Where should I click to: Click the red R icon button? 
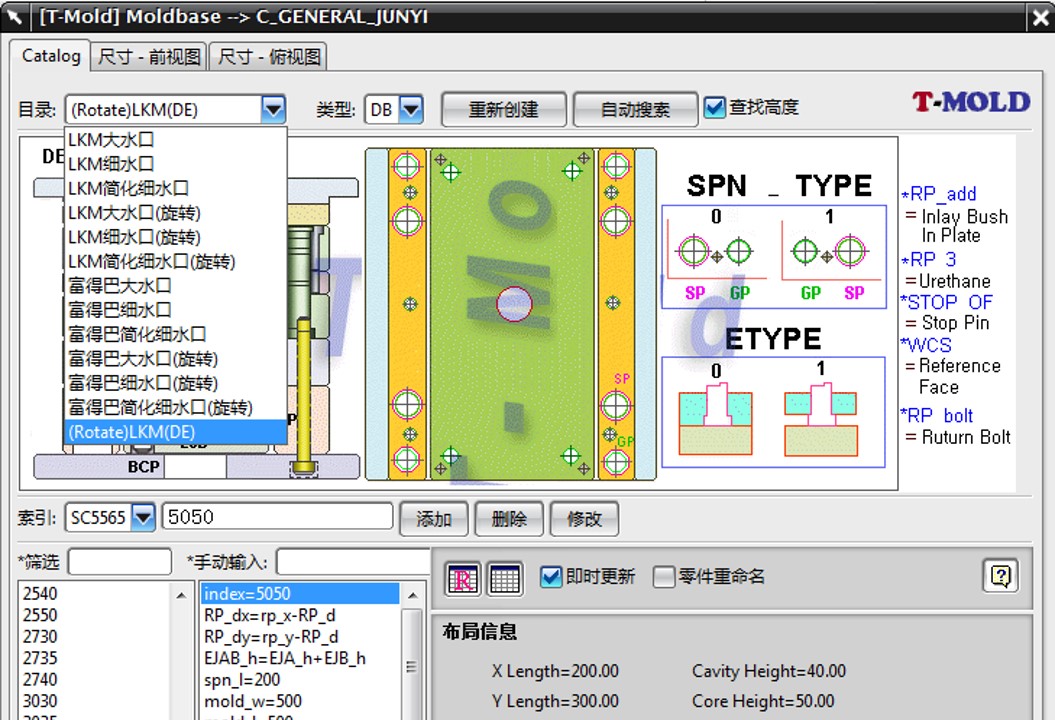pyautogui.click(x=463, y=579)
